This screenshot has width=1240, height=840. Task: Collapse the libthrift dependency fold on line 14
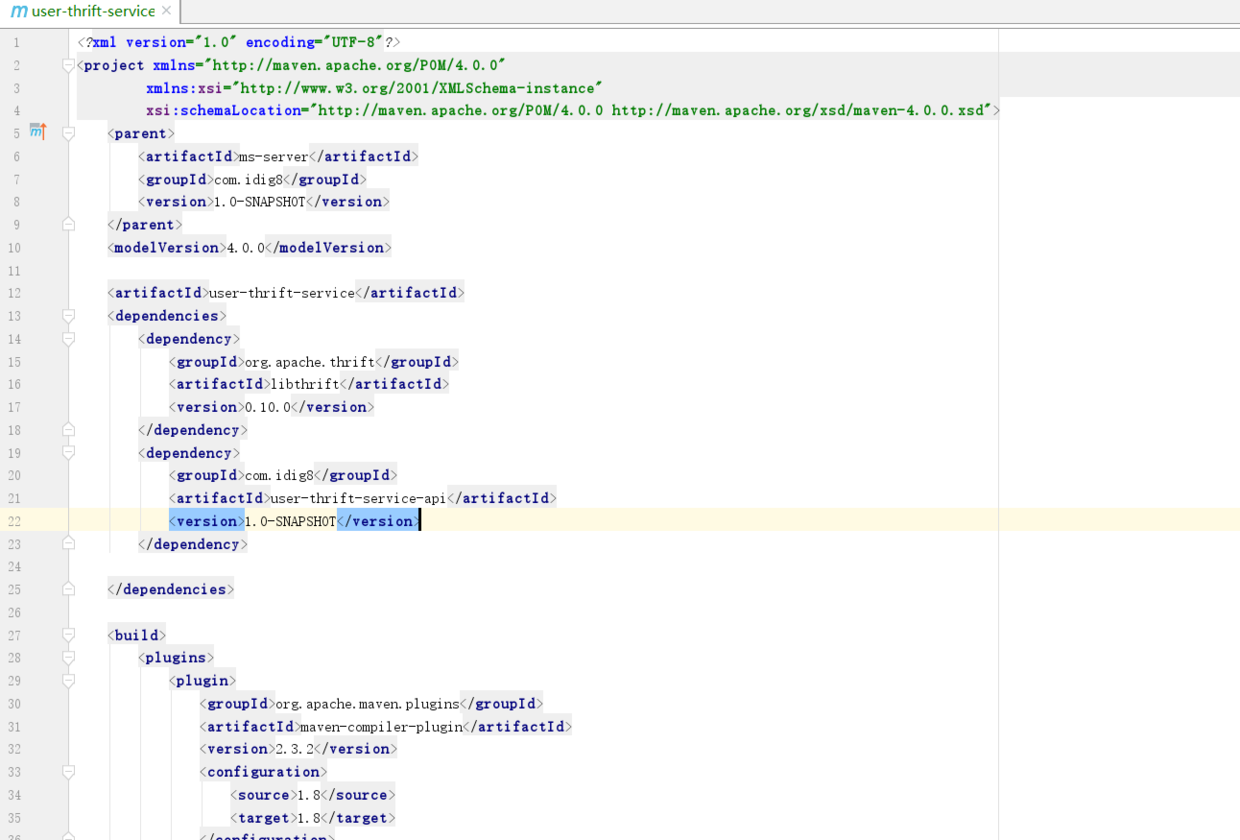68,339
